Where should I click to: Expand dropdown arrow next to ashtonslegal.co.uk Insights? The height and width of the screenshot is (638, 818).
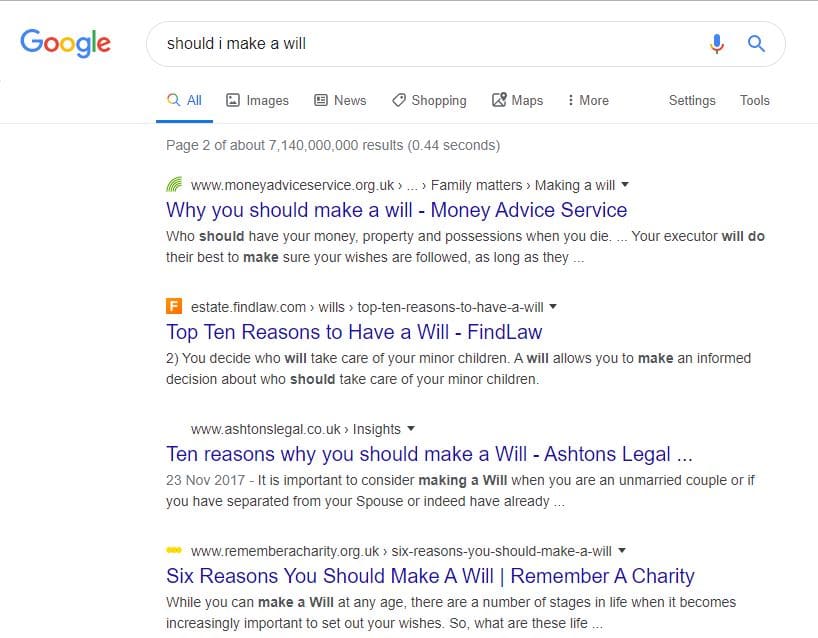(411, 429)
